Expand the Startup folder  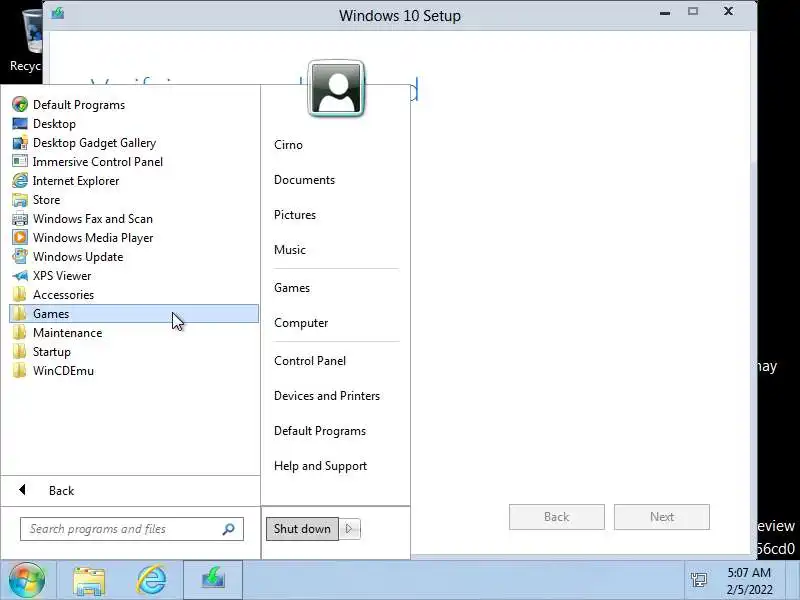(134, 352)
